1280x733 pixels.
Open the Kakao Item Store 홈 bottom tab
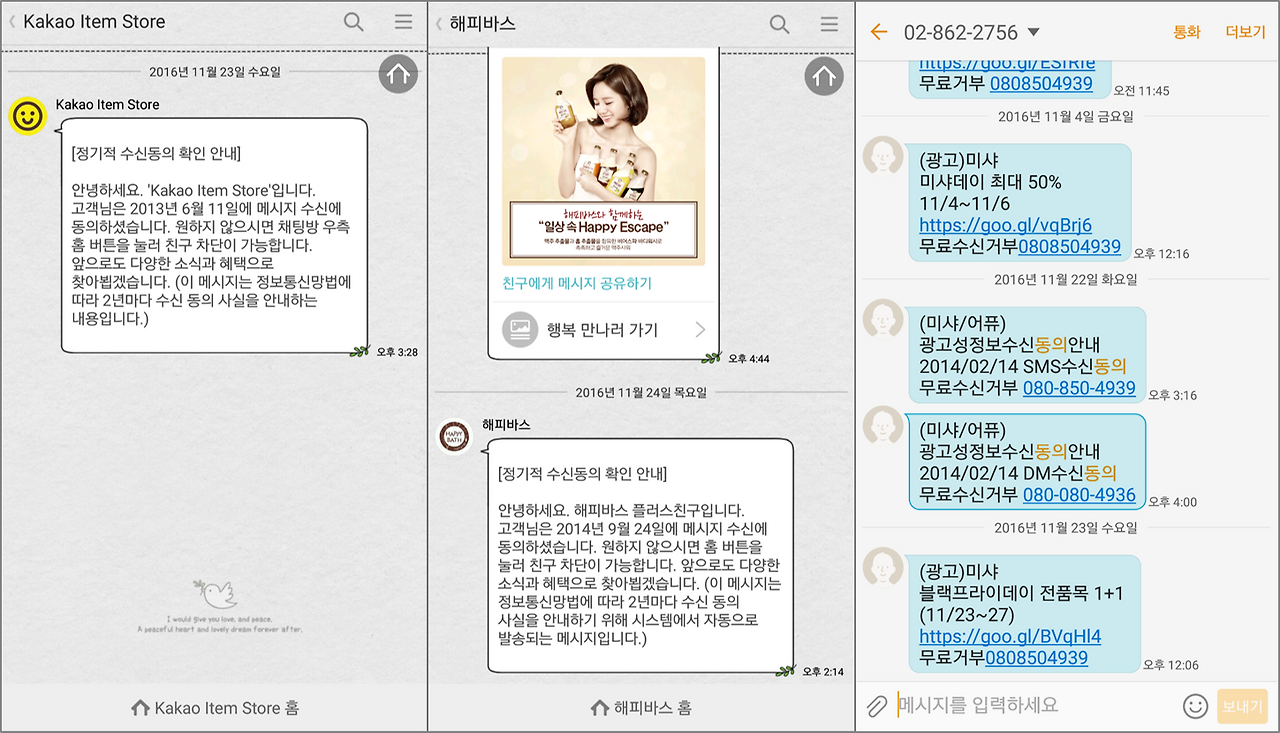[x=214, y=708]
